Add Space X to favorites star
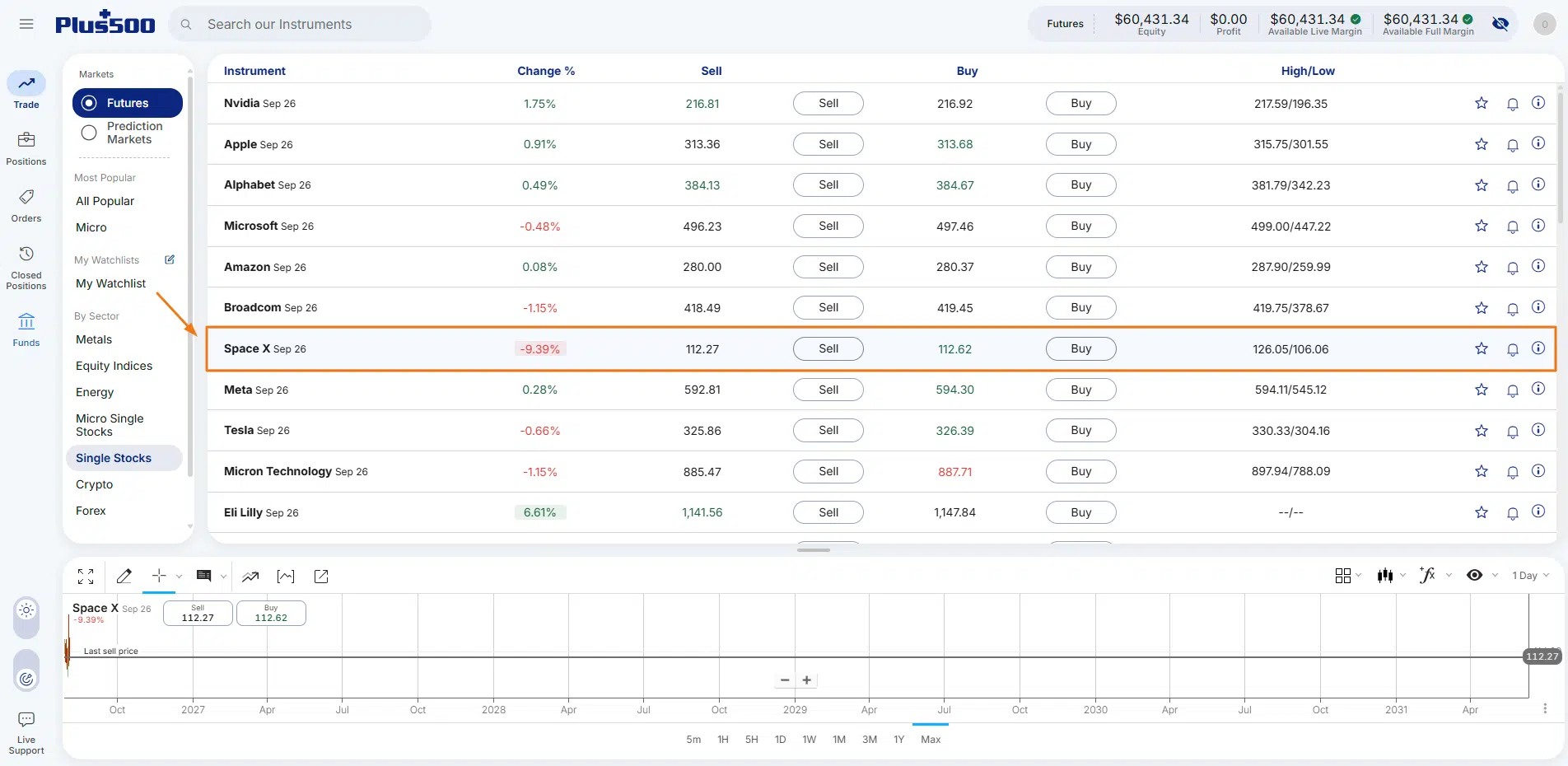Screen dimensions: 1568x766 point(1482,348)
